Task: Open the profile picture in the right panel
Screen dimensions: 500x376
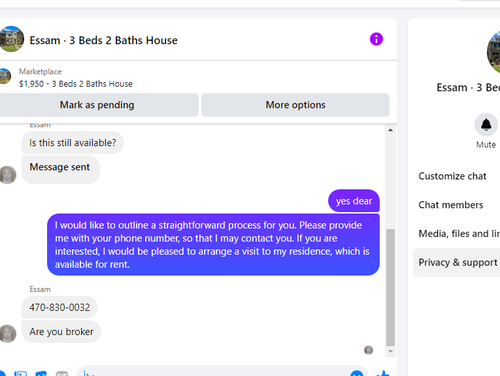Action: point(494,52)
